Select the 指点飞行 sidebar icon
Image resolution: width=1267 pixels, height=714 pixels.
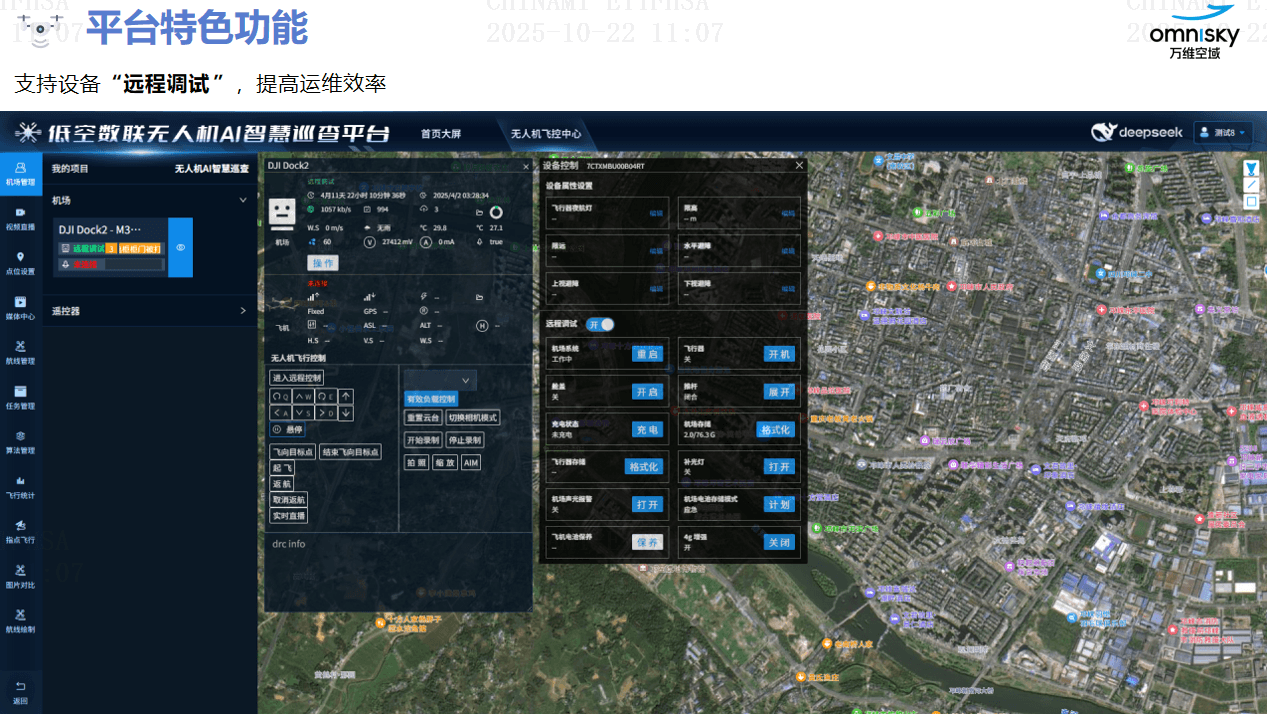(x=20, y=530)
